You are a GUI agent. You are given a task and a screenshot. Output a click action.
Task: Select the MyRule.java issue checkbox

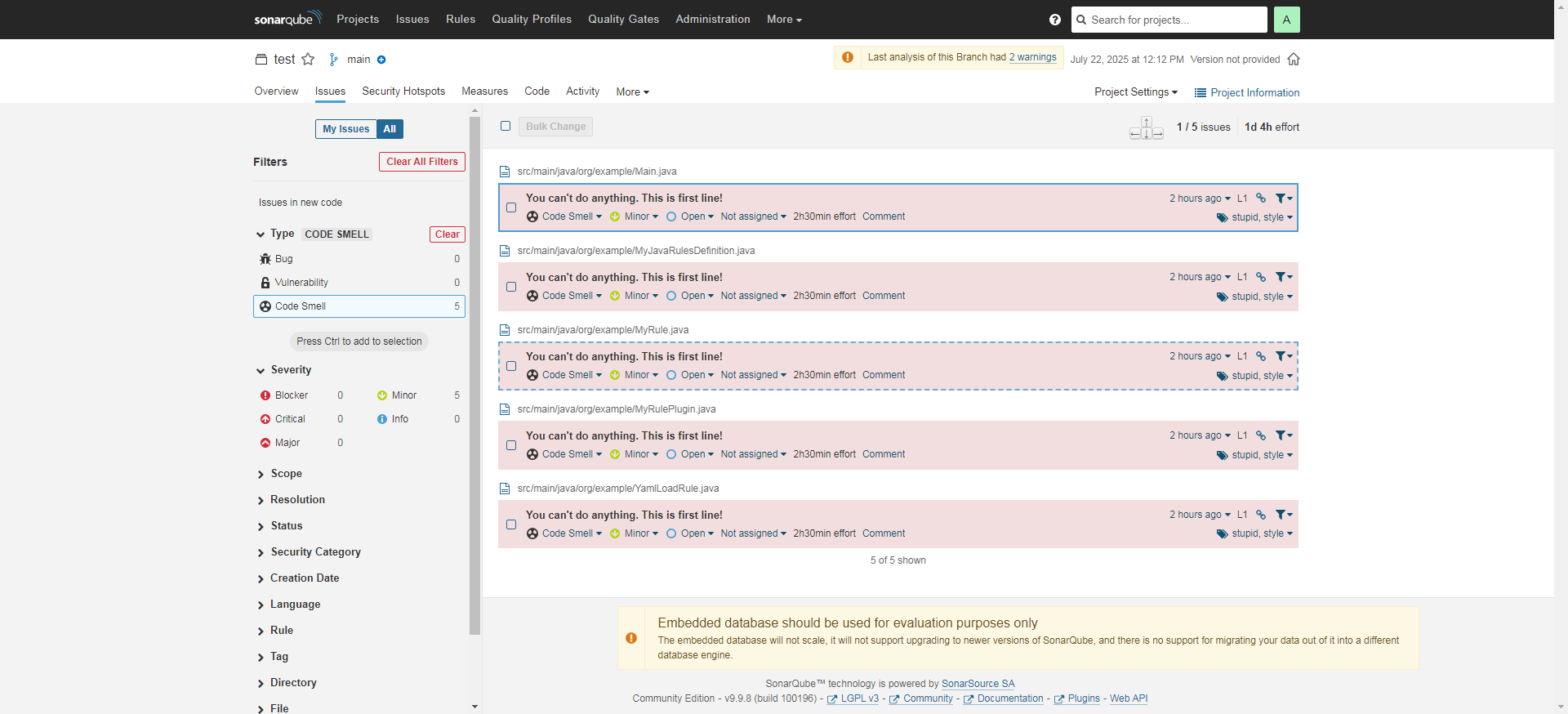(x=511, y=366)
